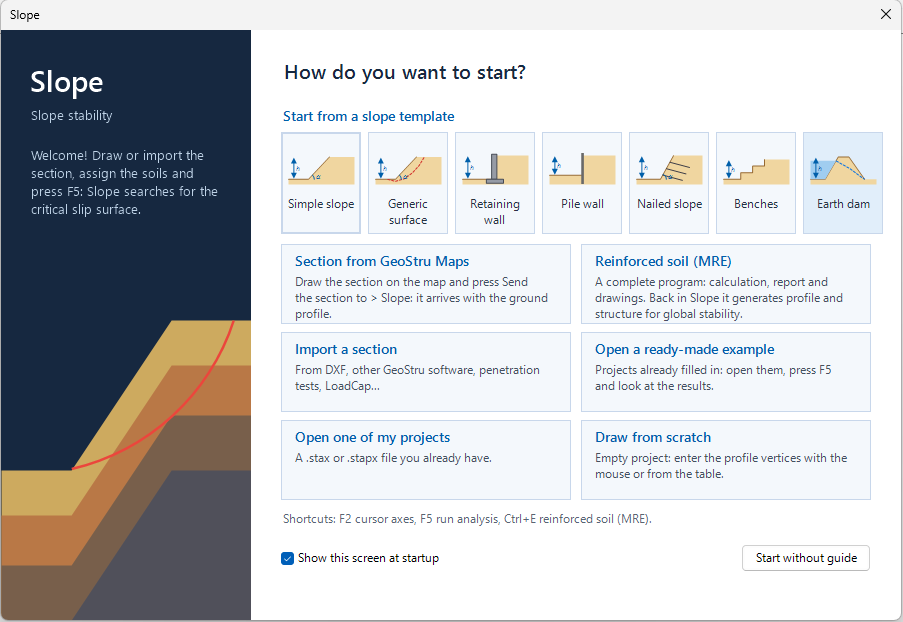Choose the Generic surface template
Viewport: 903px width, 622px height.
tap(408, 183)
